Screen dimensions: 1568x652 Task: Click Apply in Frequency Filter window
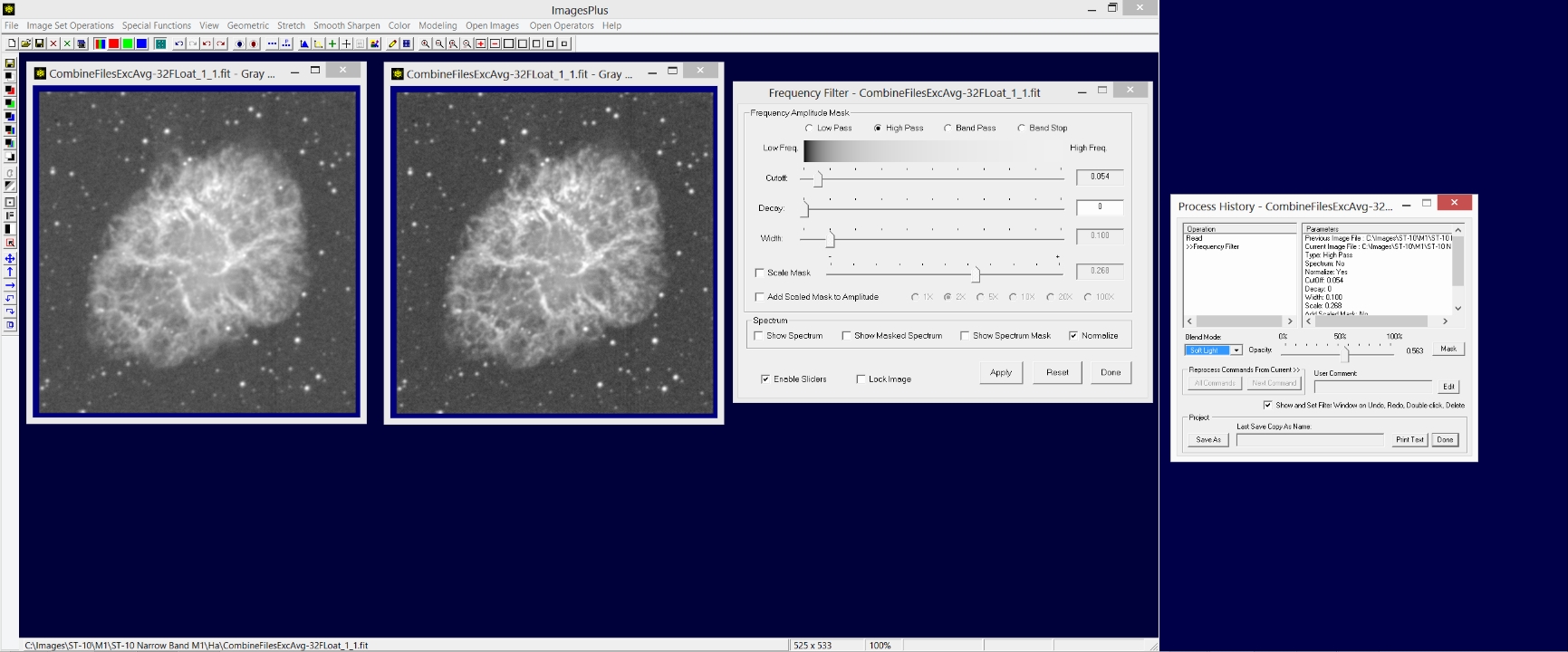click(1001, 373)
